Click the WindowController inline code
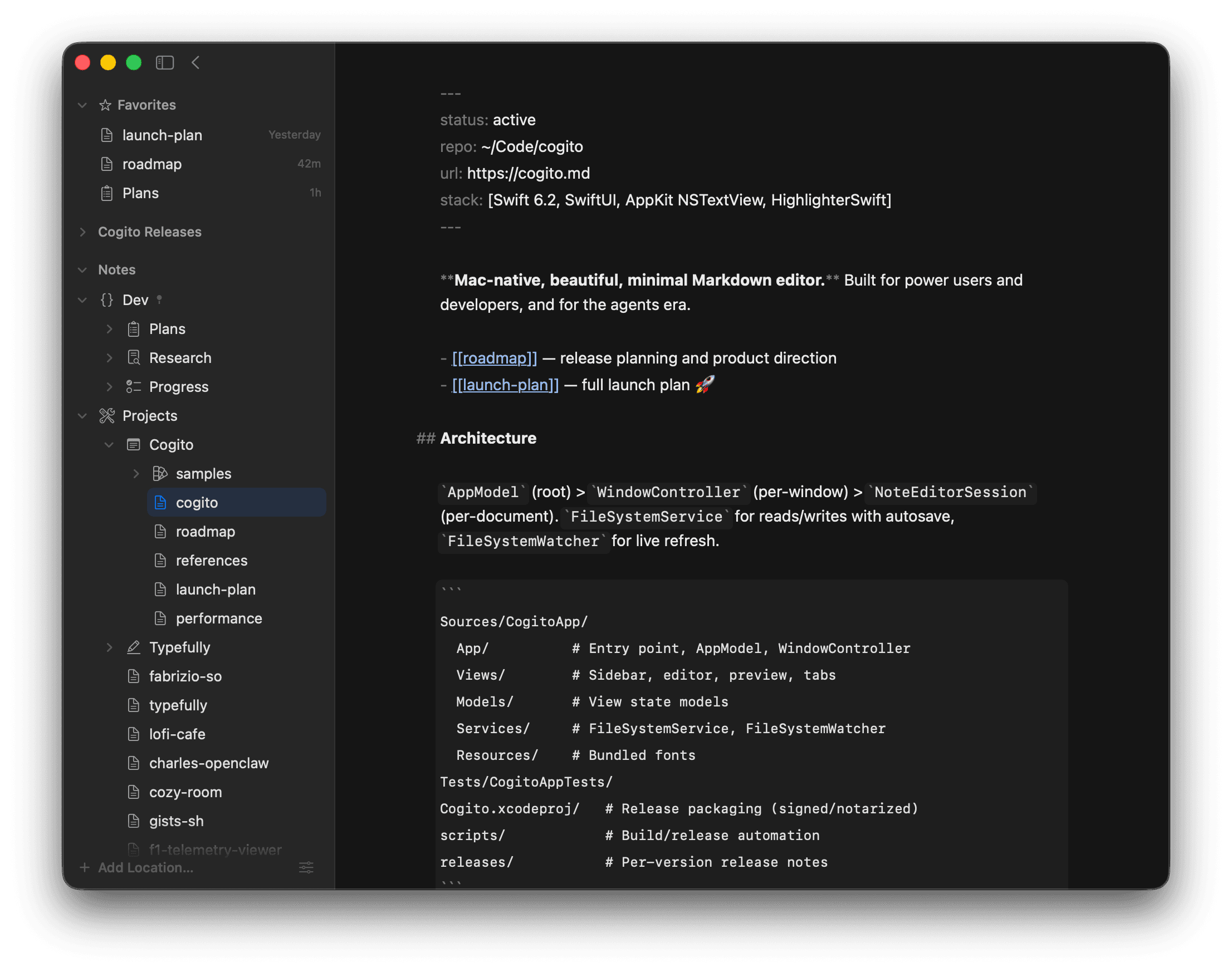1232x972 pixels. 668,492
